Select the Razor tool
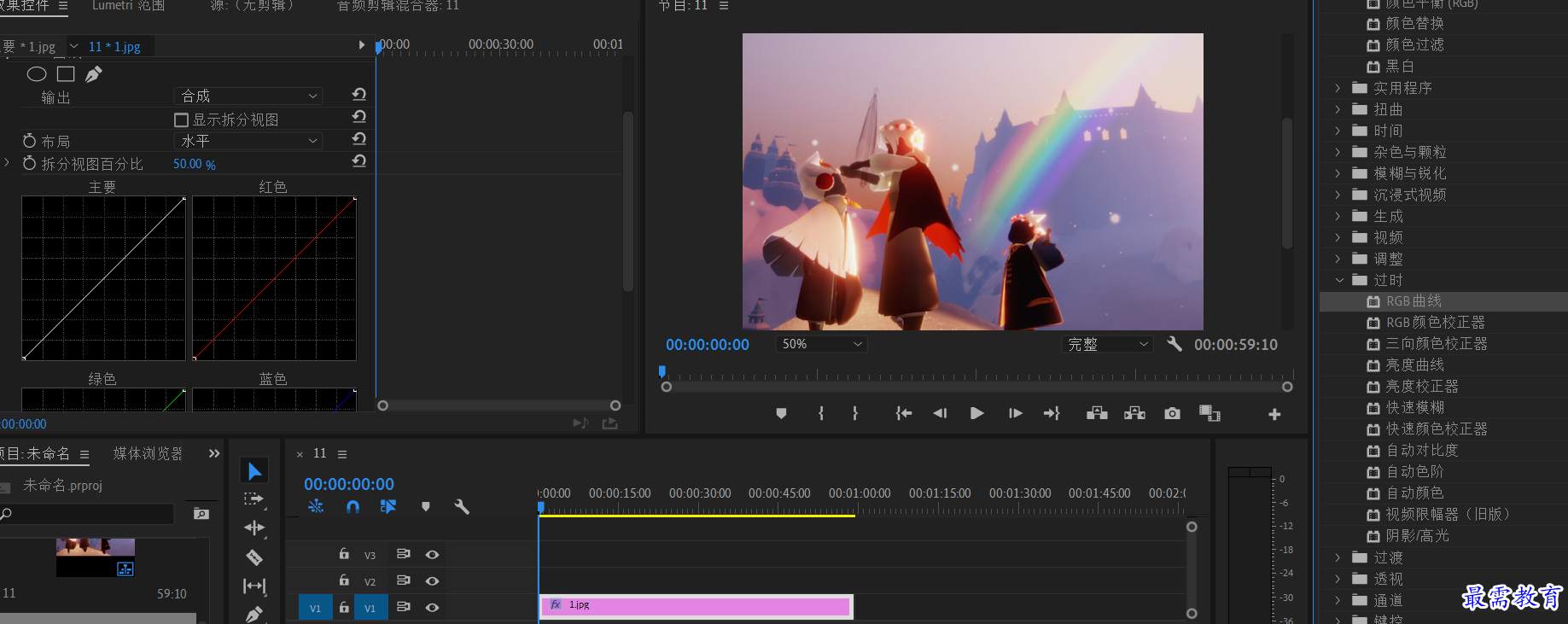The width and height of the screenshot is (1568, 624). click(254, 557)
